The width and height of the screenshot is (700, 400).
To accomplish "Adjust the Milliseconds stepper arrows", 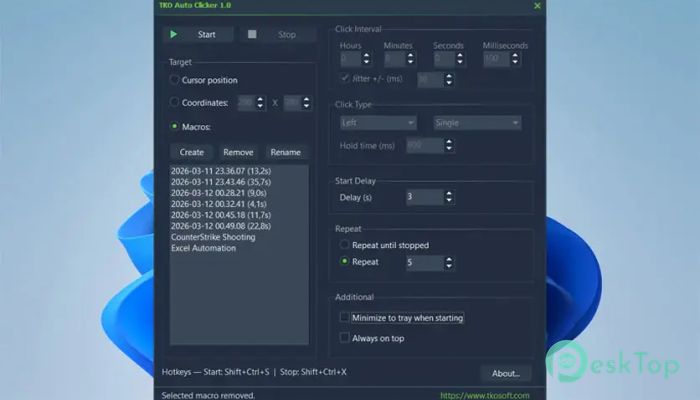I will [515, 58].
